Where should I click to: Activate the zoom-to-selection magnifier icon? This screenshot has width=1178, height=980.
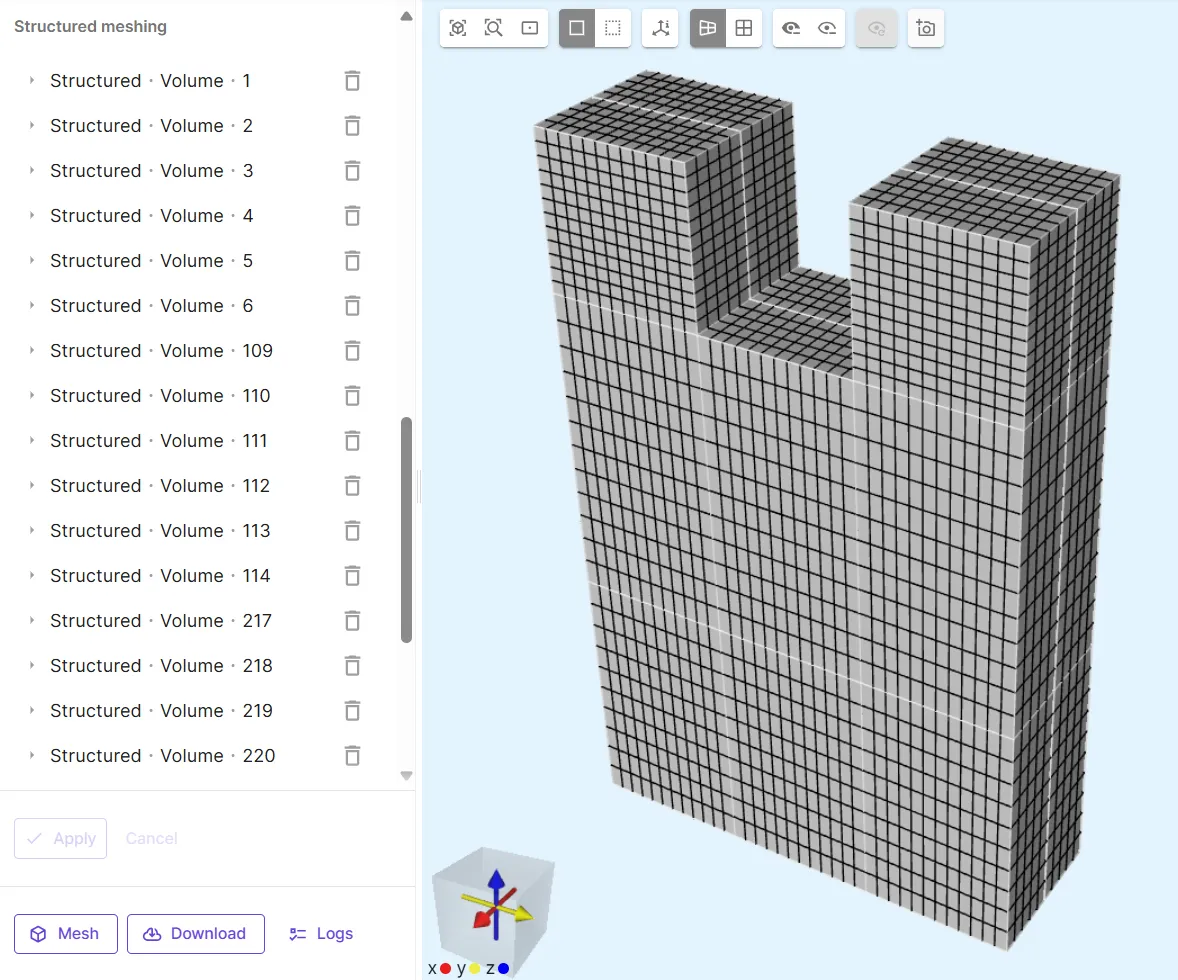point(494,28)
